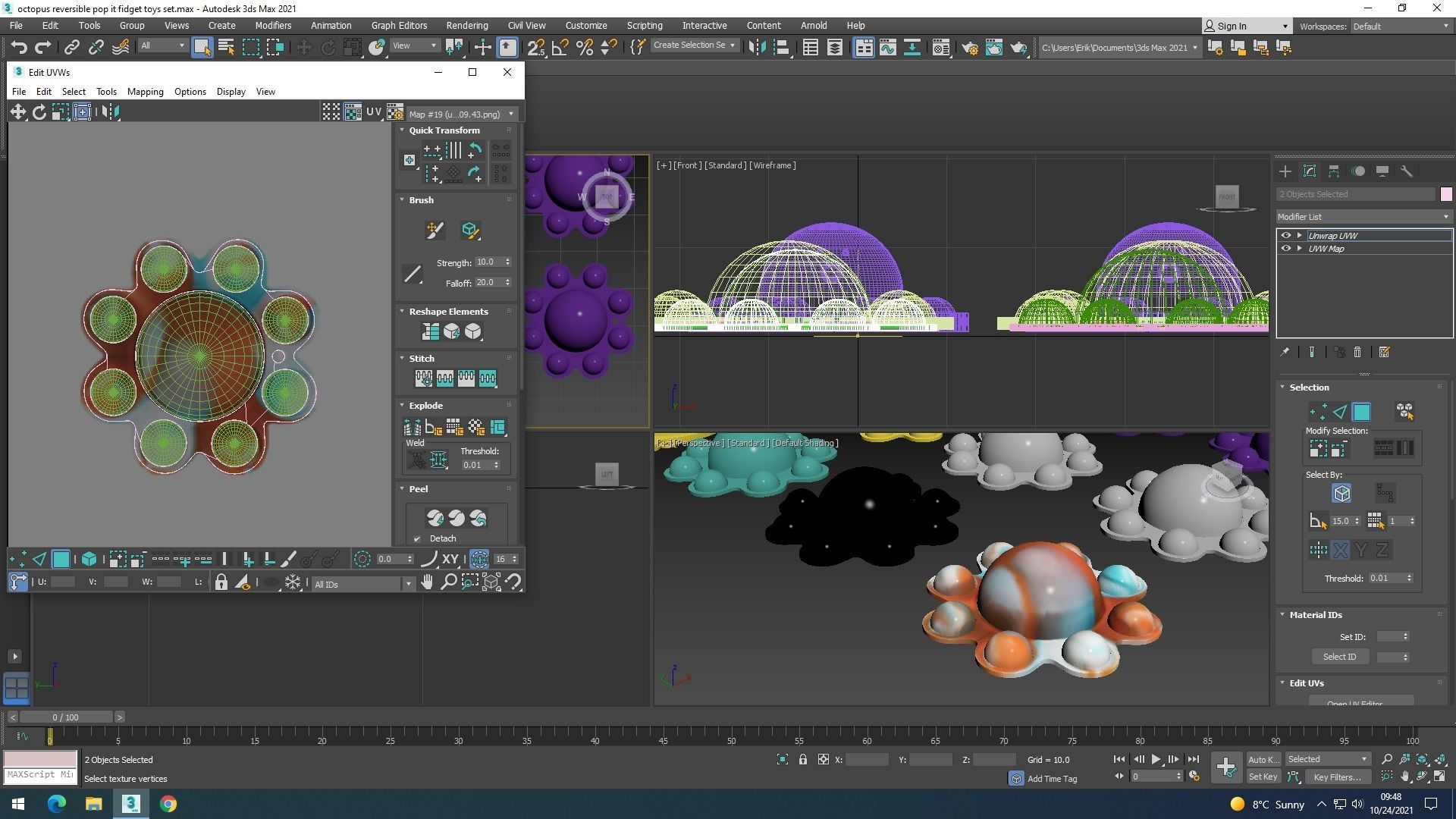Click the Rotate tool in Edit UVWs toolbar
The width and height of the screenshot is (1456, 819).
click(39, 112)
